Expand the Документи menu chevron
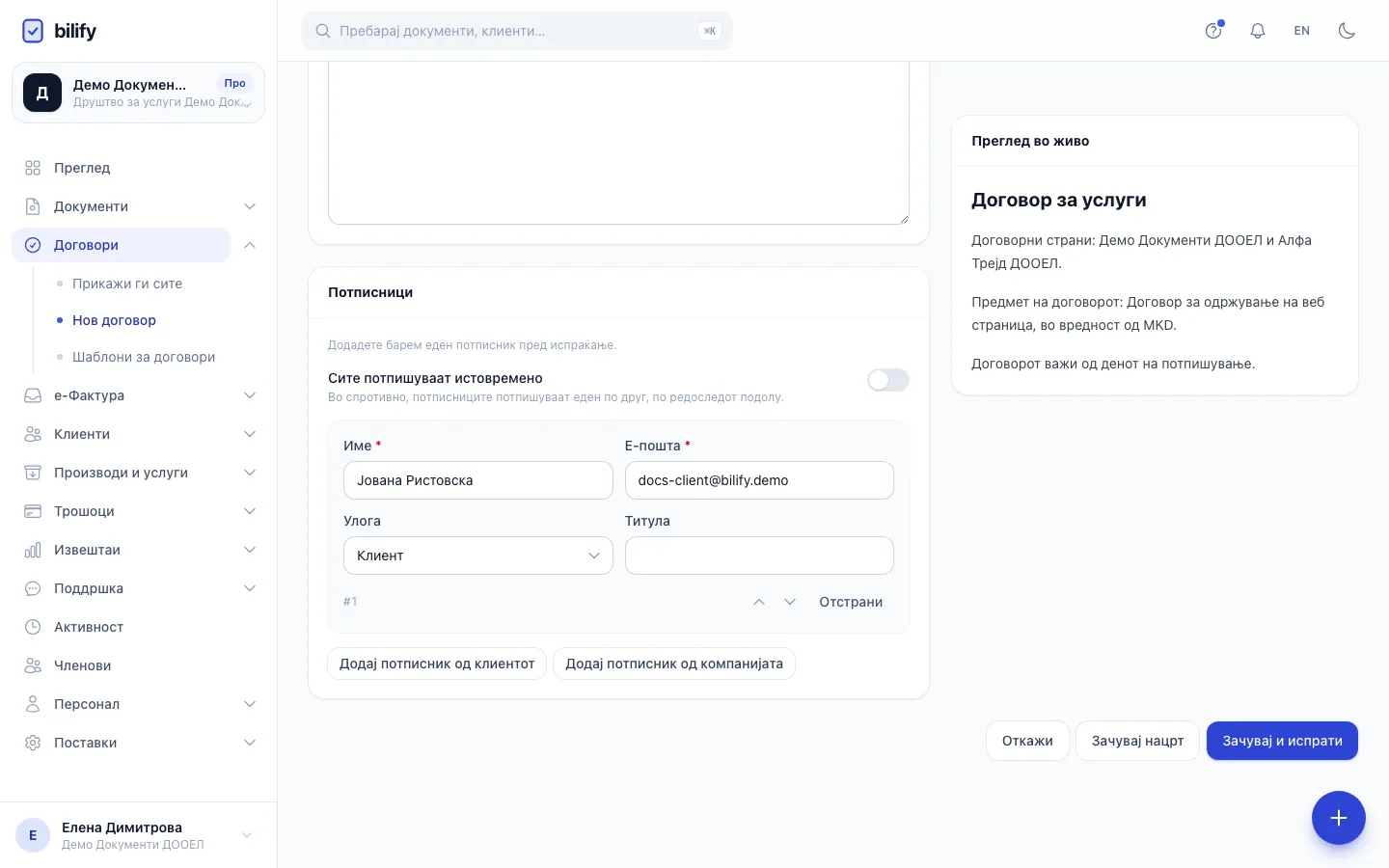 250,206
